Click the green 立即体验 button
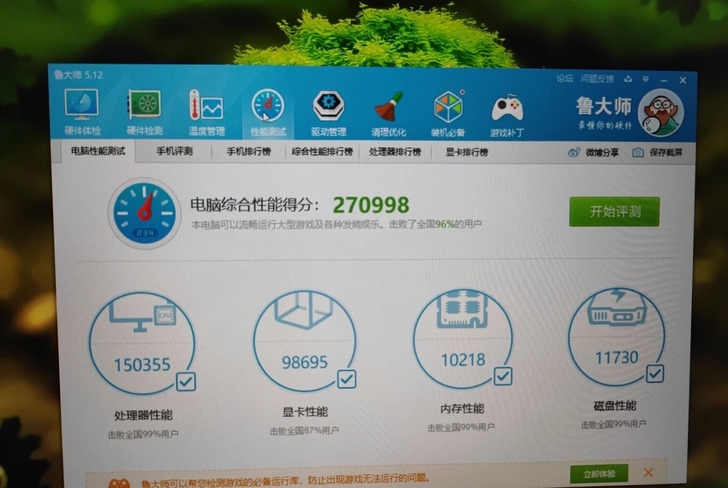 coord(599,474)
